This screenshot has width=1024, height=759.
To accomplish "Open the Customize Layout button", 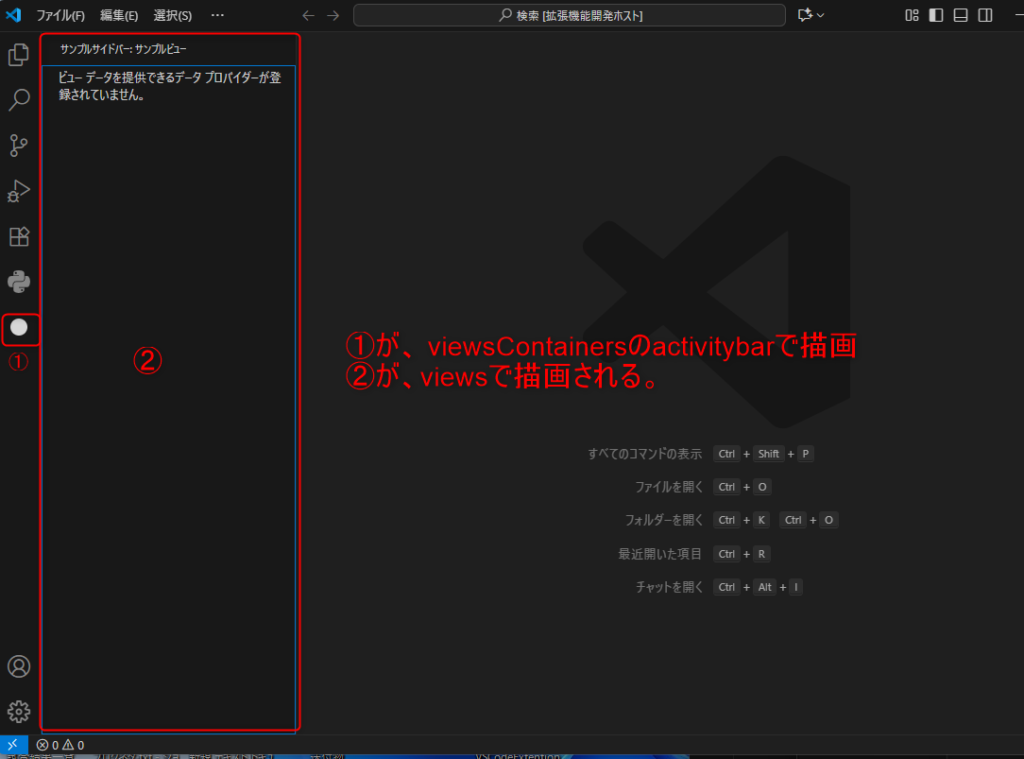I will 911,15.
